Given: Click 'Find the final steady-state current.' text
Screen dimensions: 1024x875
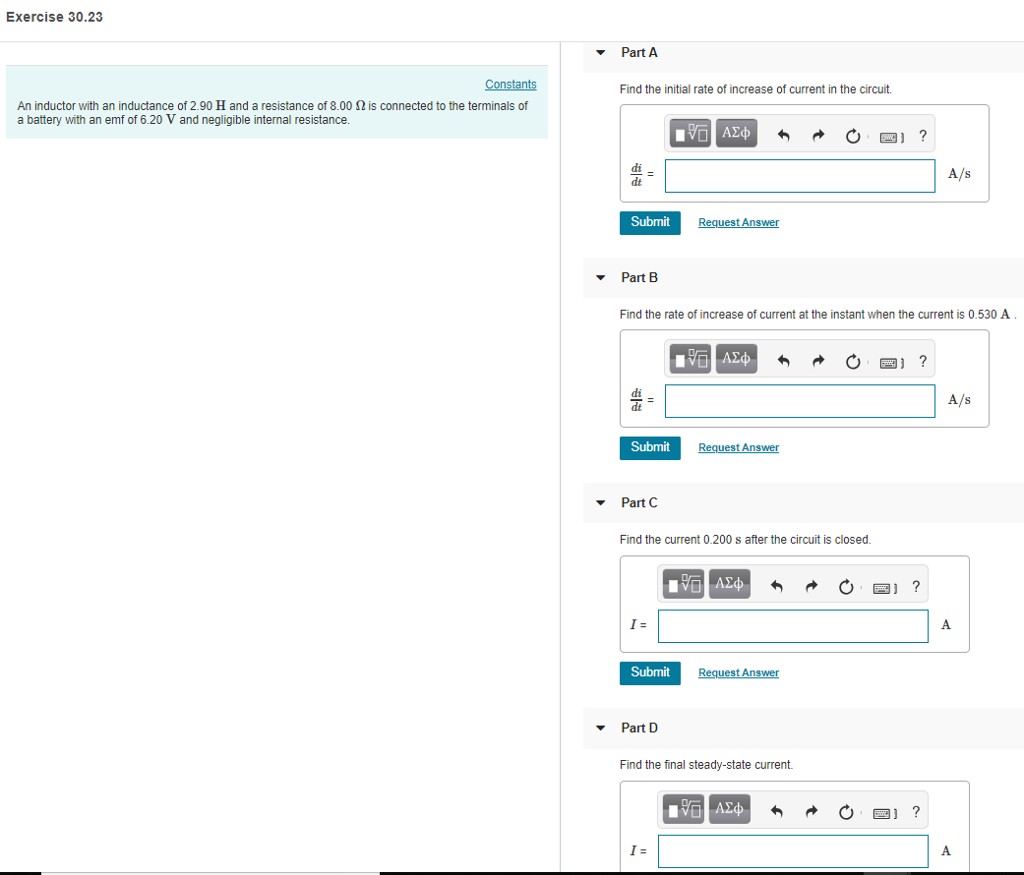Looking at the screenshot, I should point(706,765).
